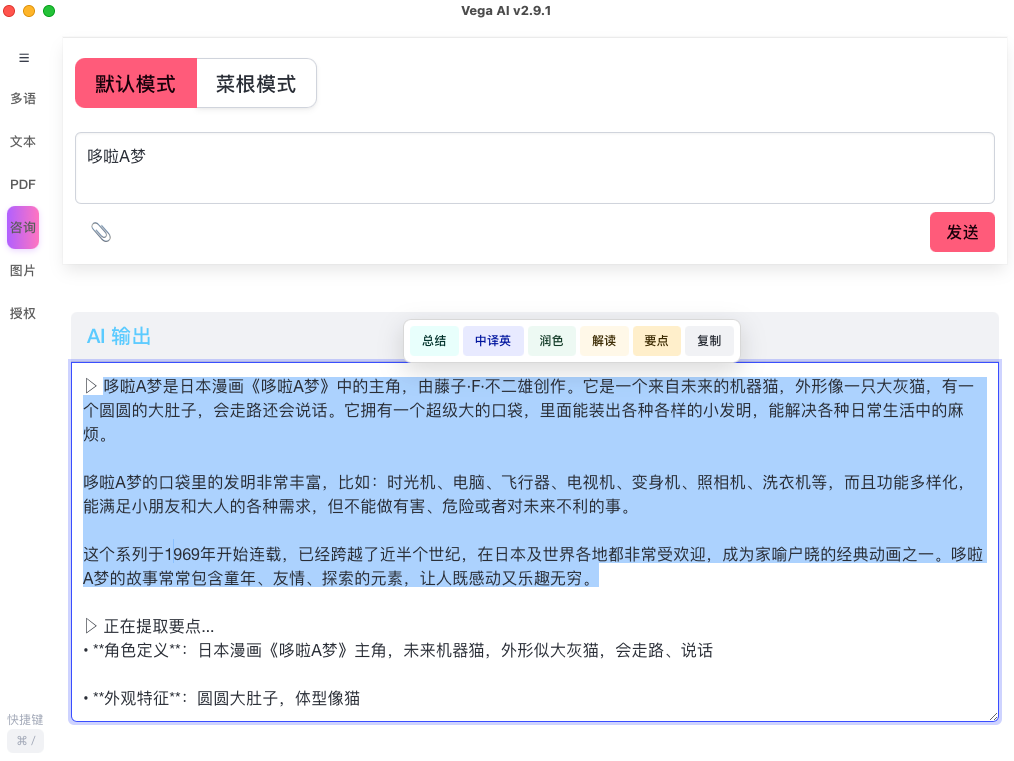Screen dimensions: 1014x761
Task: Polish the text using 润色
Action: click(551, 340)
